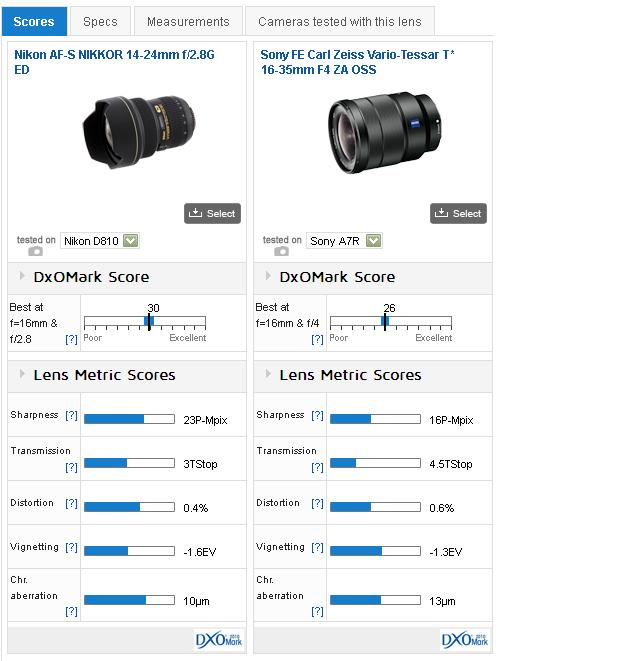Open Transmission help [?] for Nikon lens
The height and width of the screenshot is (661, 640).
[x=71, y=467]
